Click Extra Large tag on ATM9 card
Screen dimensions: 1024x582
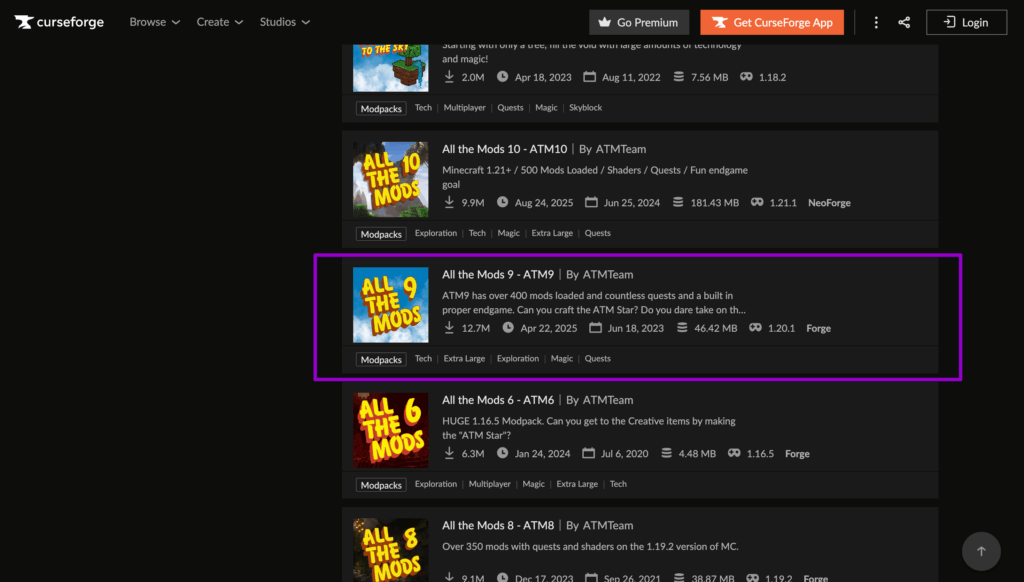464,359
